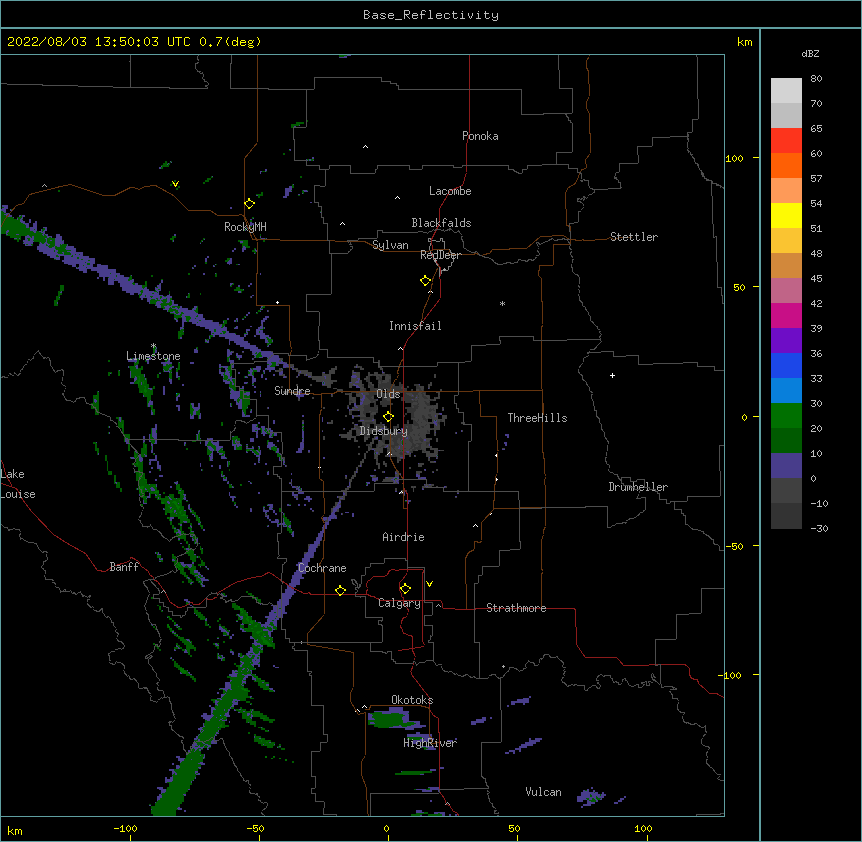Click the Lacombe city label

pyautogui.click(x=450, y=191)
